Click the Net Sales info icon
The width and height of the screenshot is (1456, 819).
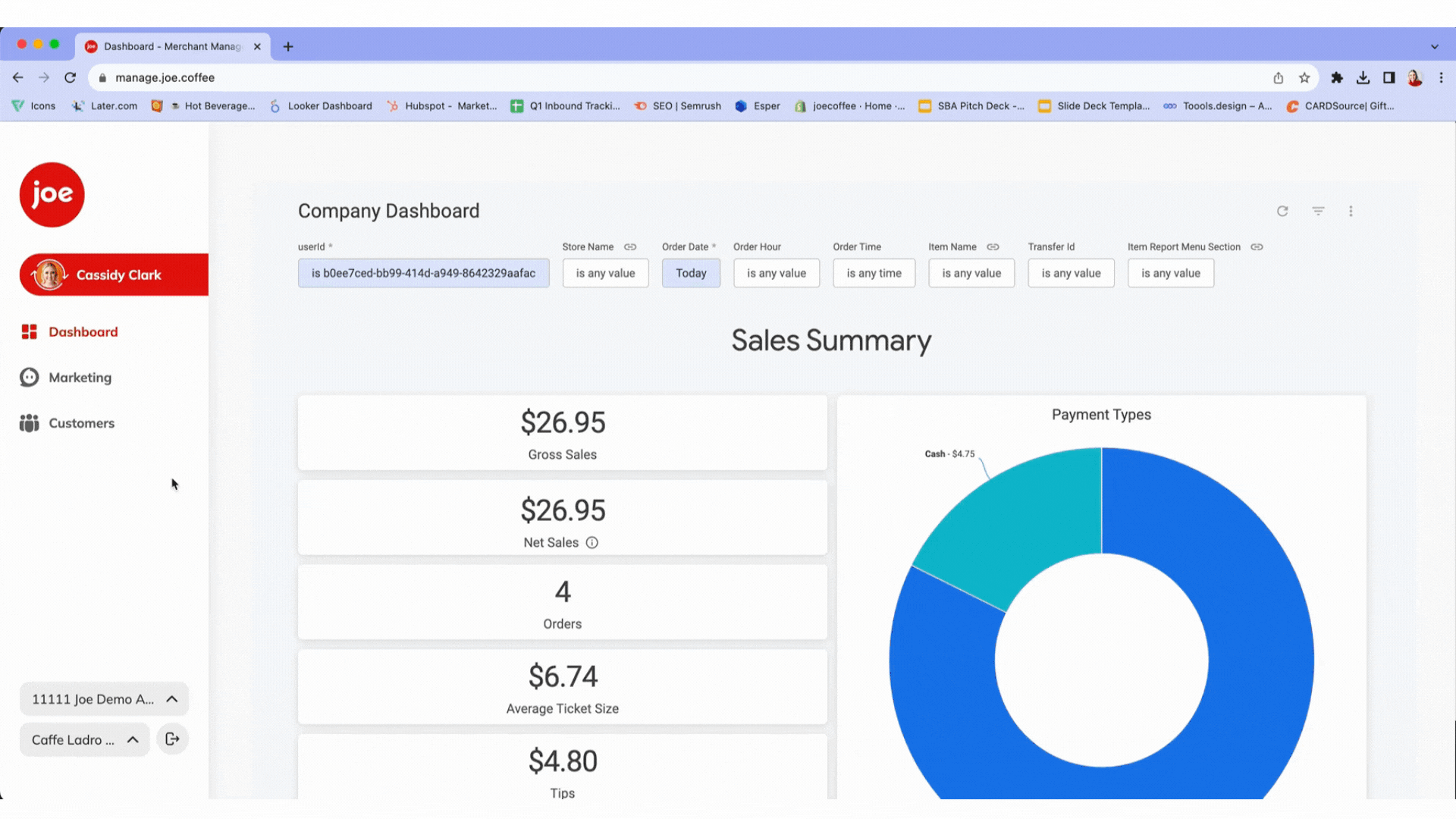[x=592, y=543]
